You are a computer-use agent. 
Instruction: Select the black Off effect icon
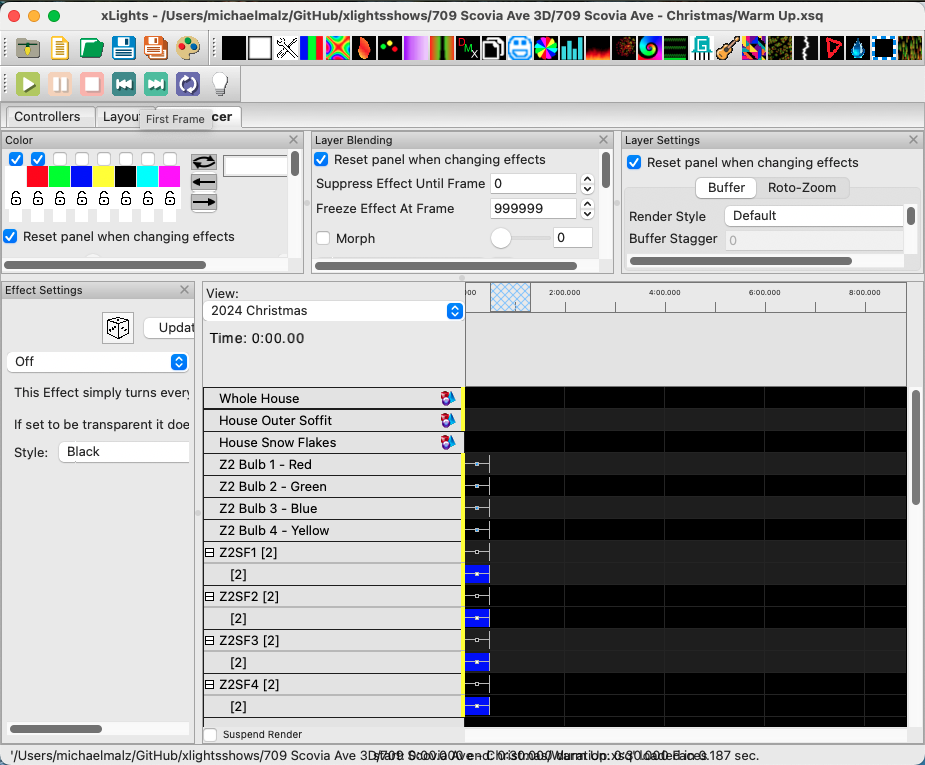234,48
